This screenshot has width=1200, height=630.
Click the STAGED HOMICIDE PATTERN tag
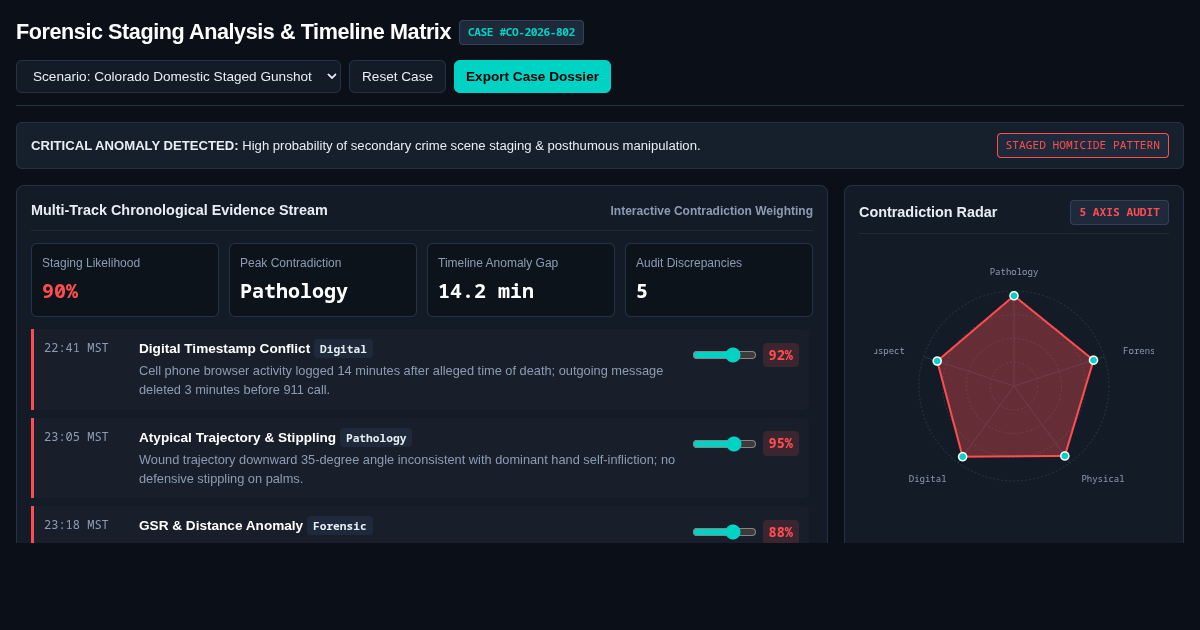1083,146
